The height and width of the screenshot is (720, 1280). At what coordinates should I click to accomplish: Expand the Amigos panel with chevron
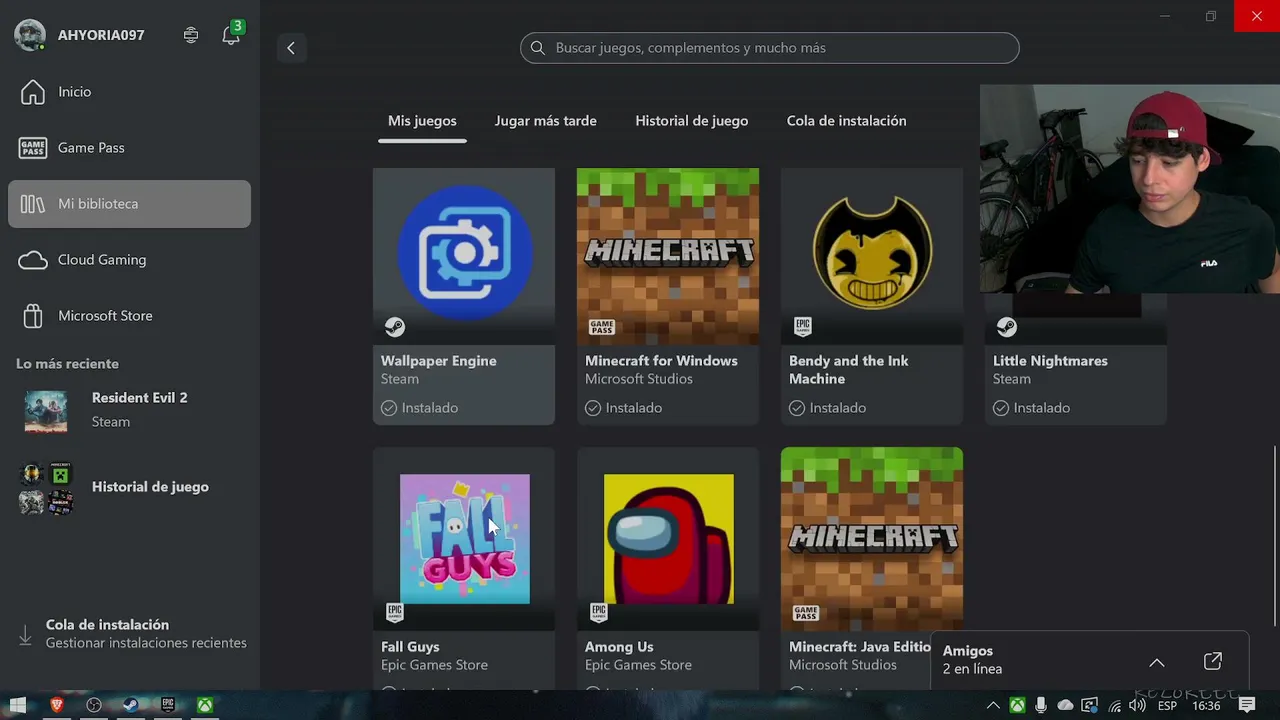point(1157,662)
